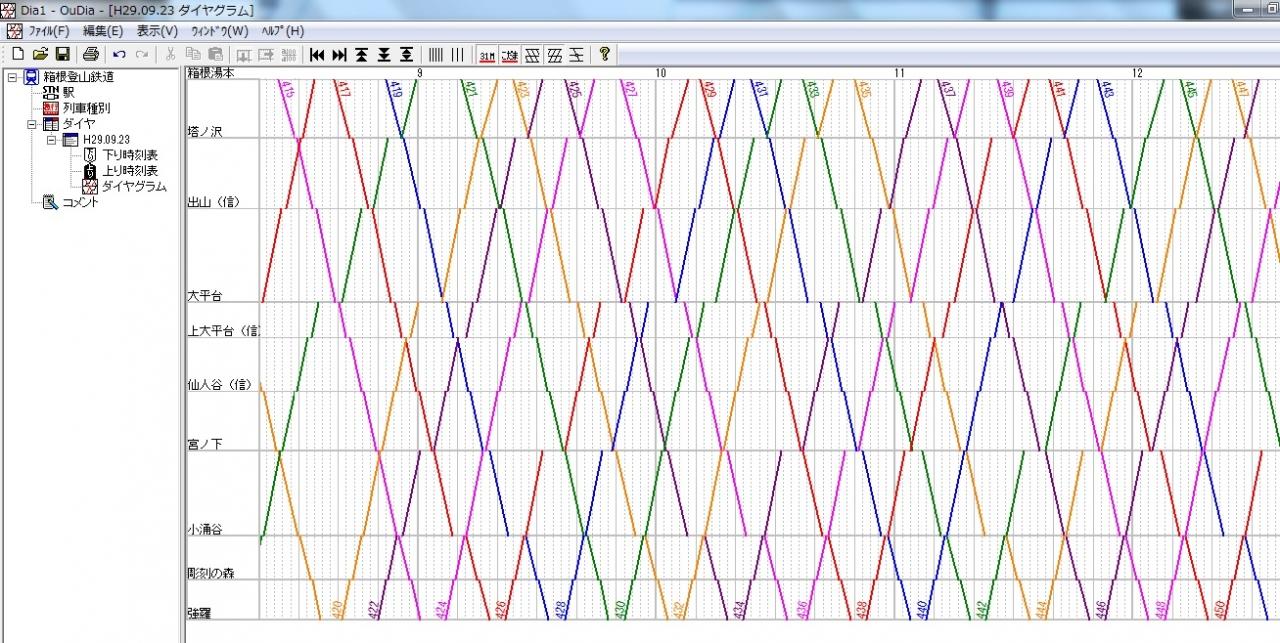This screenshot has width=1280, height=643.
Task: Open a file with the folder icon
Action: (40, 54)
